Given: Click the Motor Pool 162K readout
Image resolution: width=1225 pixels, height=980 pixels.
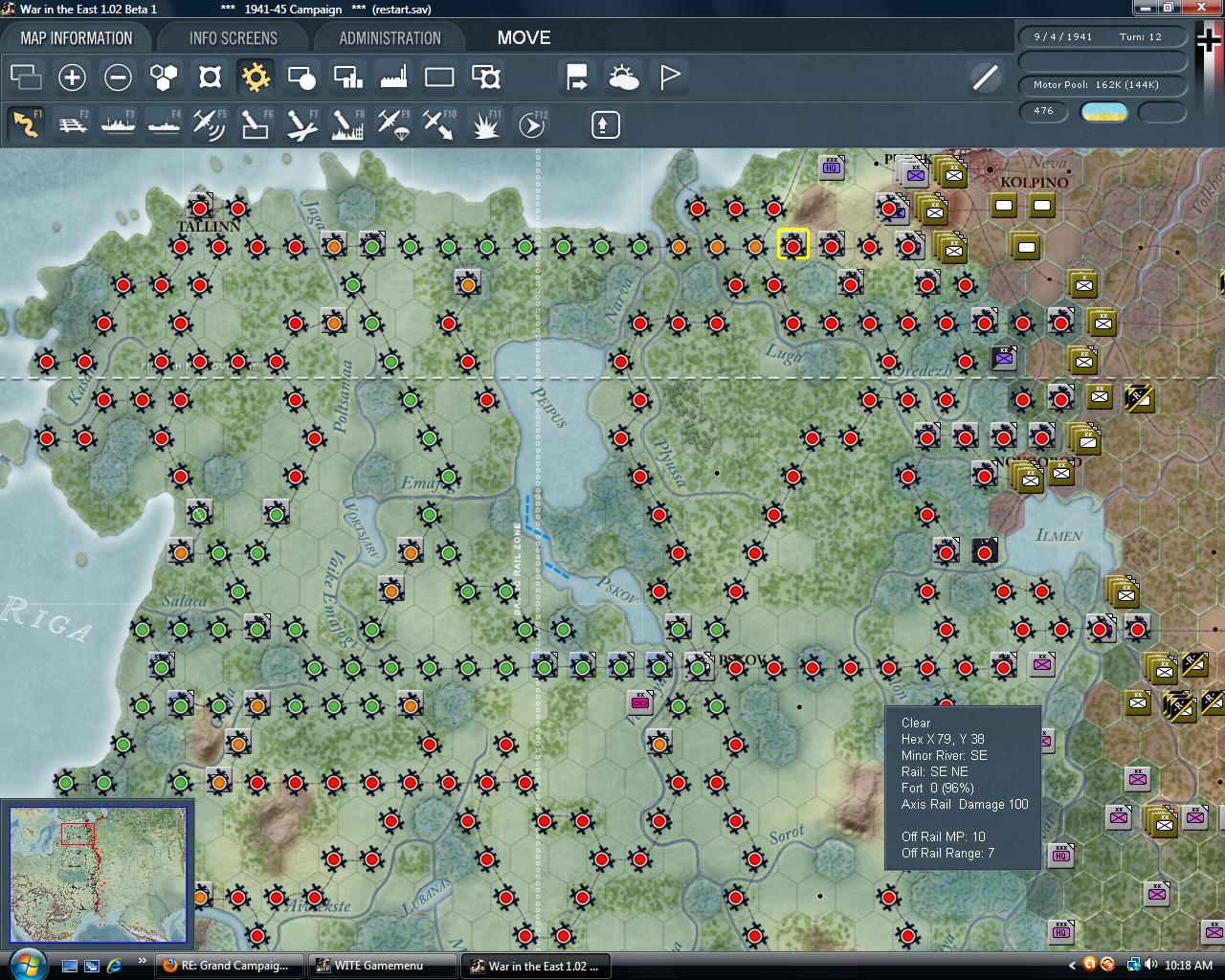Looking at the screenshot, I should pyautogui.click(x=1102, y=84).
